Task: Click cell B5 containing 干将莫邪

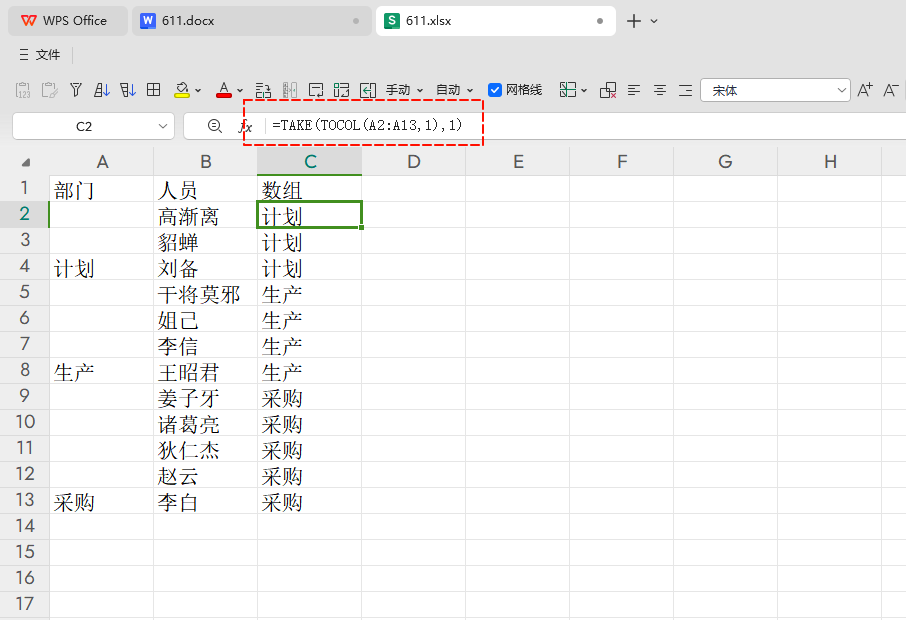Action: tap(206, 293)
